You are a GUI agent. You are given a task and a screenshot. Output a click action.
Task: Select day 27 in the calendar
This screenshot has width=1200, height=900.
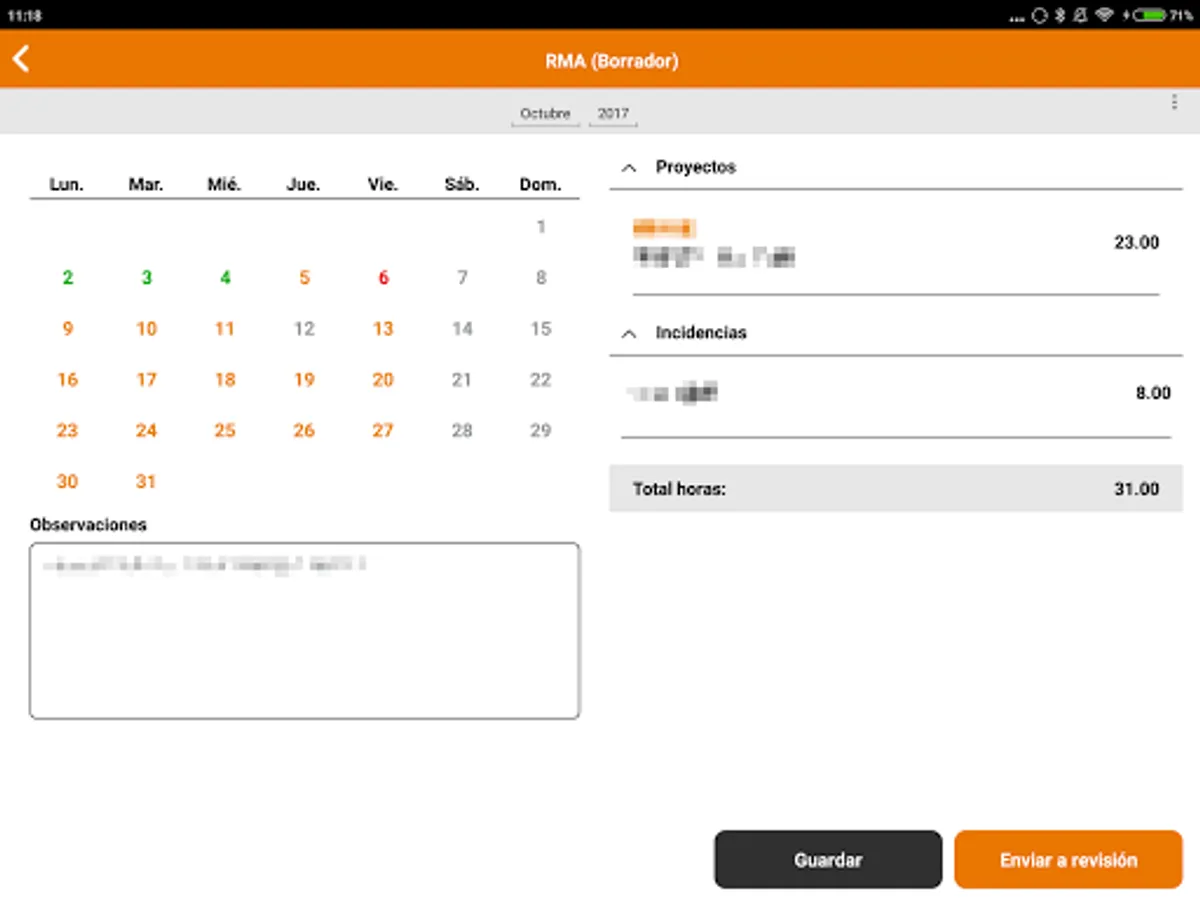pyautogui.click(x=383, y=431)
